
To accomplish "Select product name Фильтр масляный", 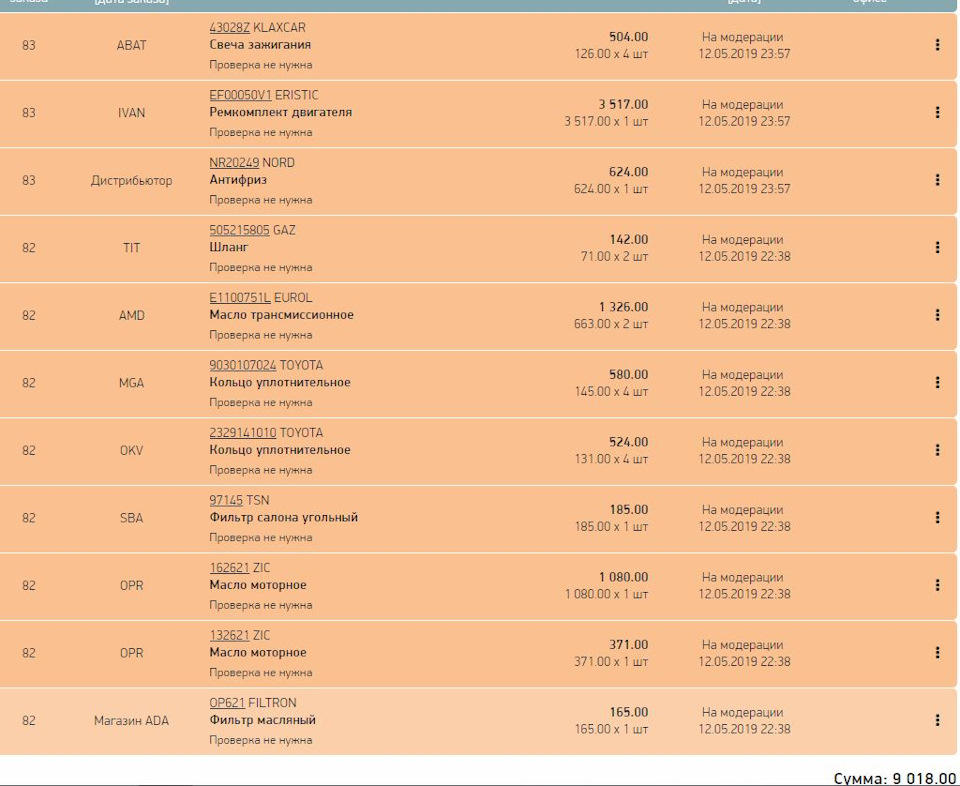I will pyautogui.click(x=263, y=720).
